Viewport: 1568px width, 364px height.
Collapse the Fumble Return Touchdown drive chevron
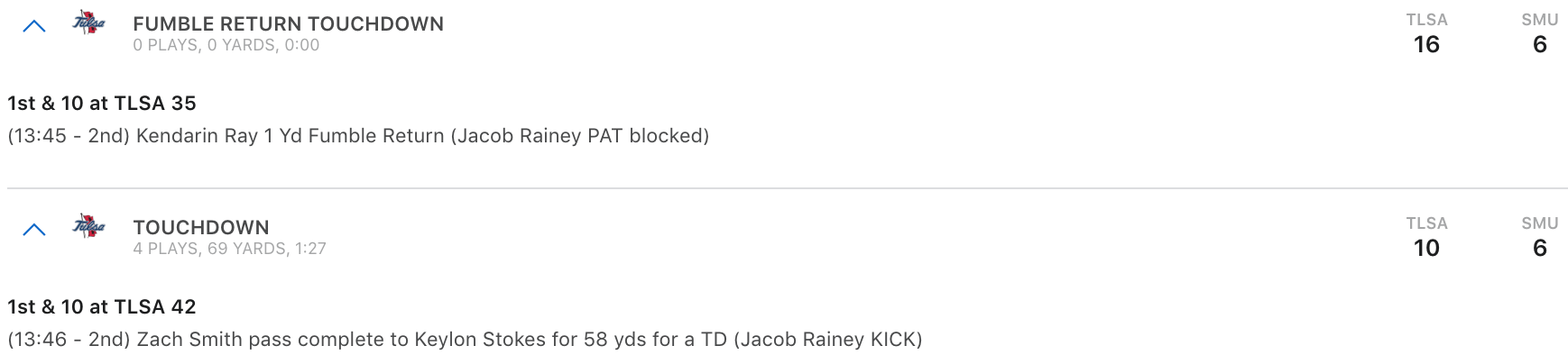(34, 27)
